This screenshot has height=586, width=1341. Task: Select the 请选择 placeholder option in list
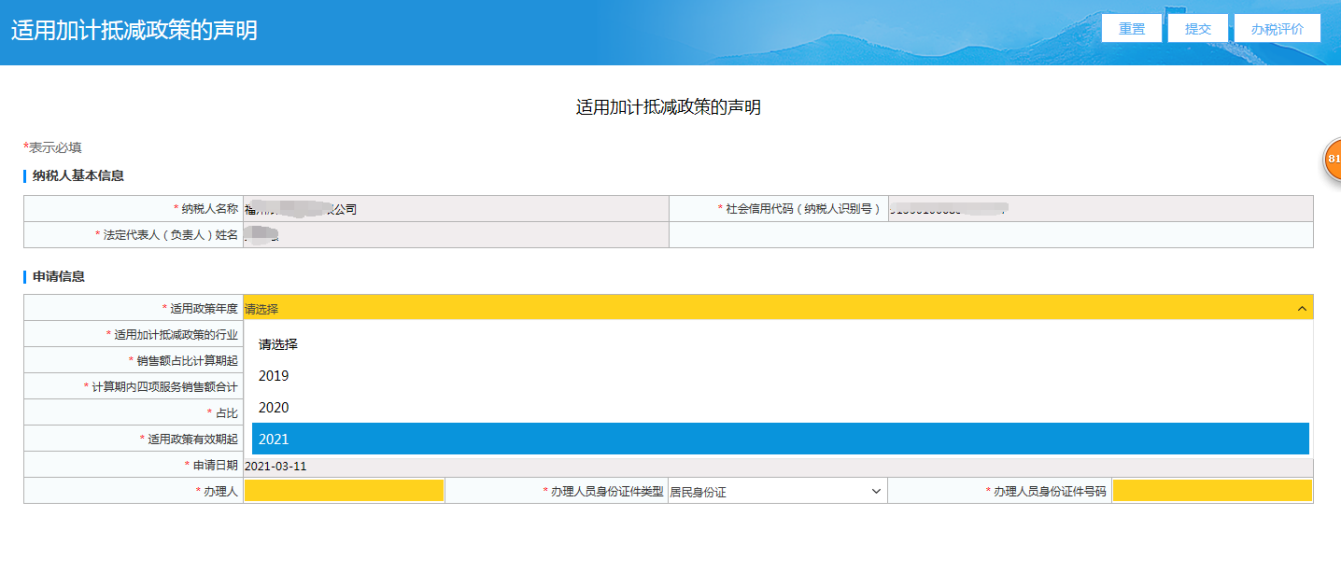[278, 344]
